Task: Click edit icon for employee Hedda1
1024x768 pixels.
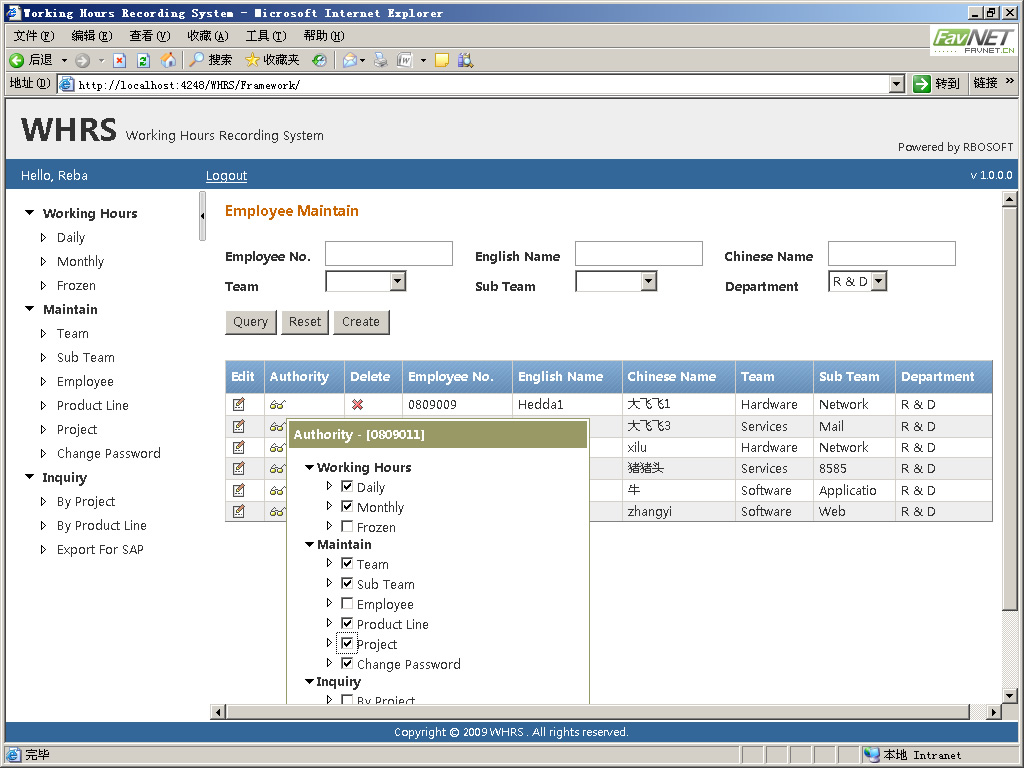Action: 239,404
